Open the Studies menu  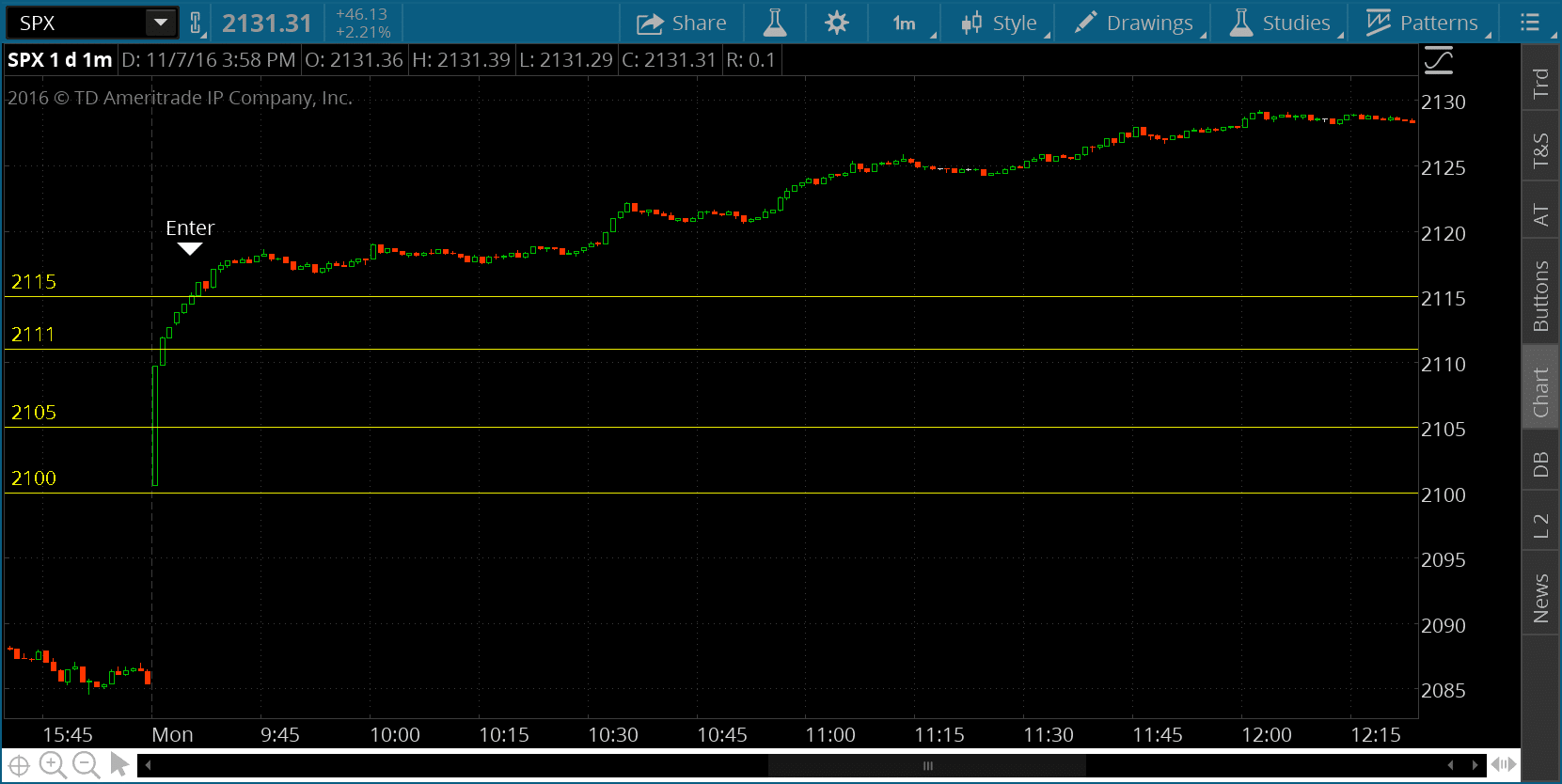pos(1280,23)
